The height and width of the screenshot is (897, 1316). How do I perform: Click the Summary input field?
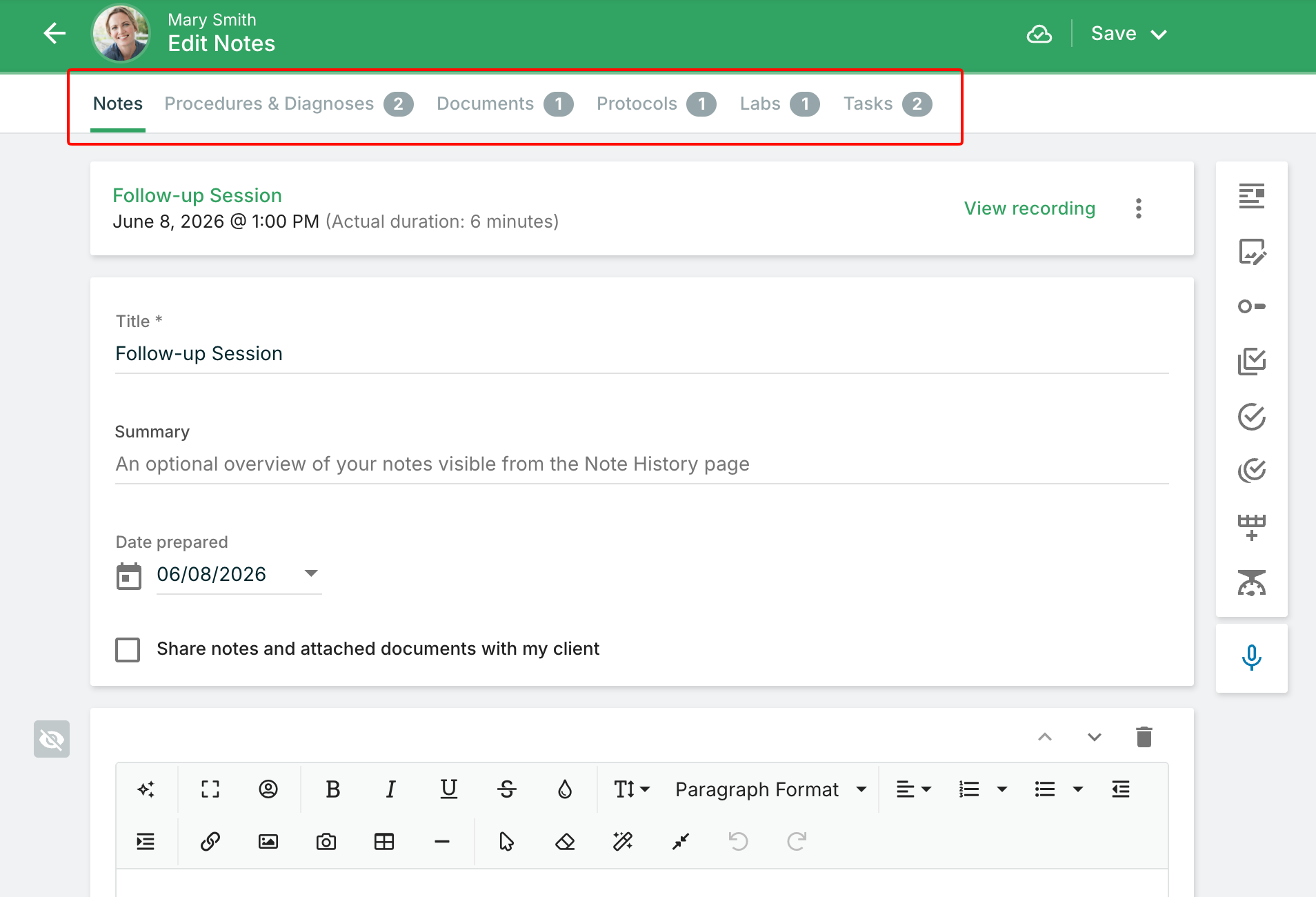(641, 464)
